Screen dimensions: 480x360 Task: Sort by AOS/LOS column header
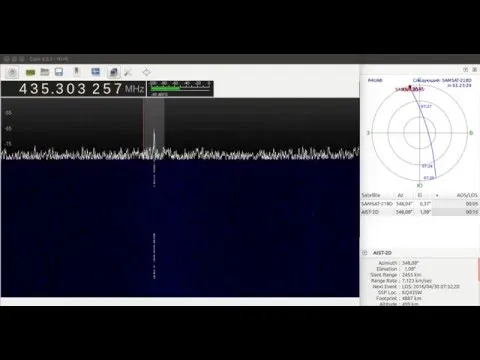click(x=467, y=195)
